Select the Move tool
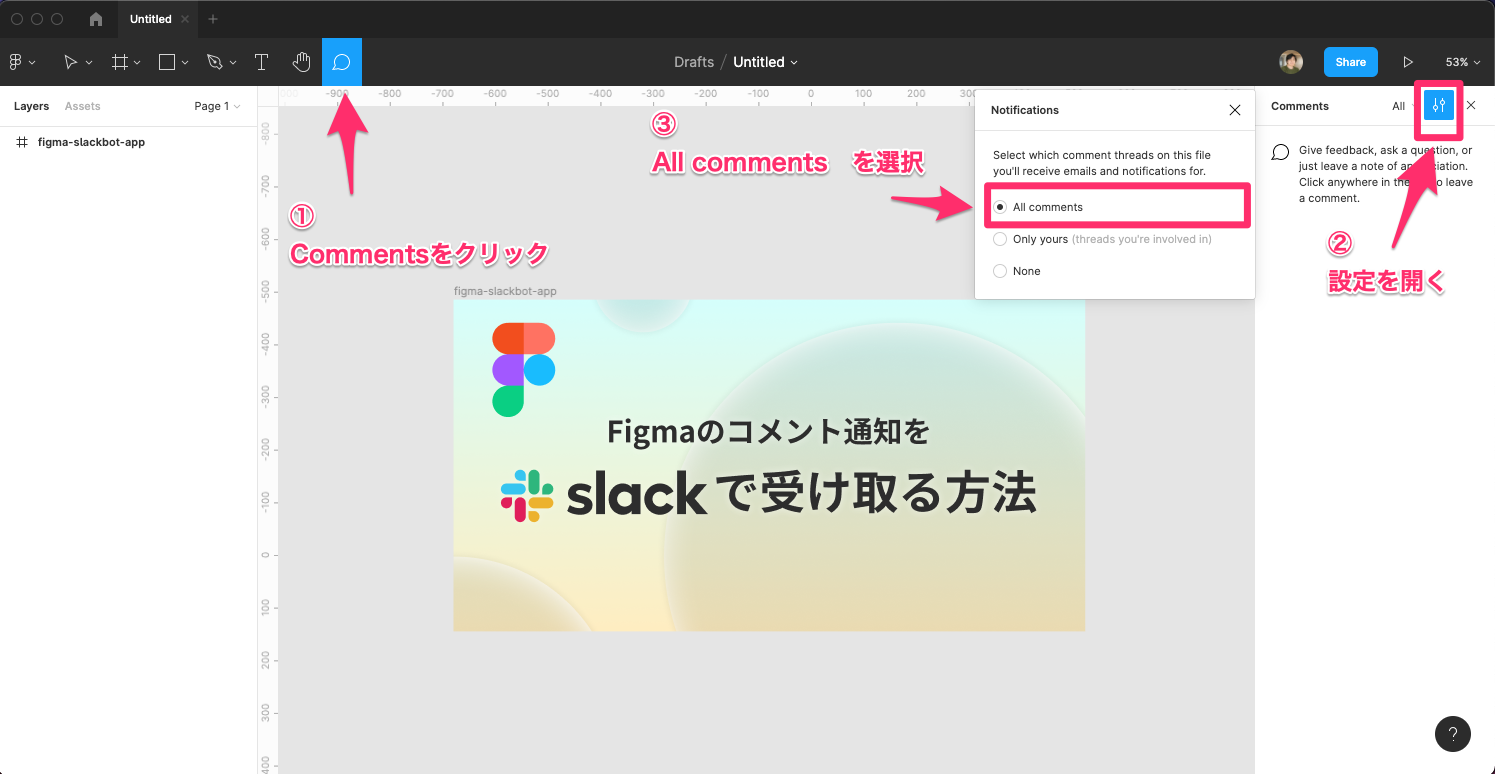Viewport: 1495px width, 774px height. tap(70, 61)
